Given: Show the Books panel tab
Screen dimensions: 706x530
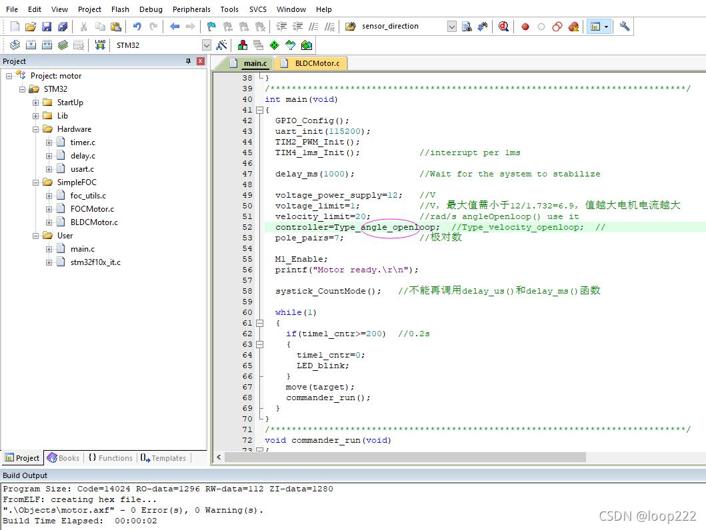Looking at the screenshot, I should 63,458.
